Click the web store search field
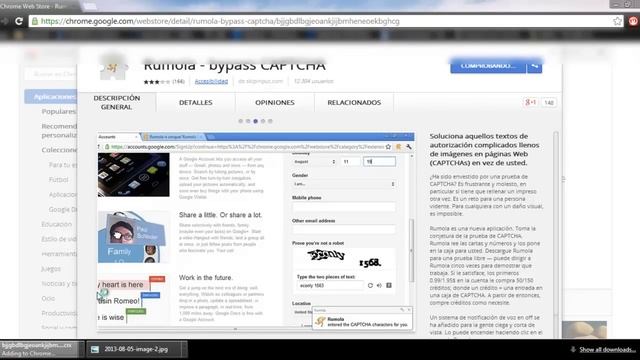The width and height of the screenshot is (640, 360). pyautogui.click(x=51, y=74)
